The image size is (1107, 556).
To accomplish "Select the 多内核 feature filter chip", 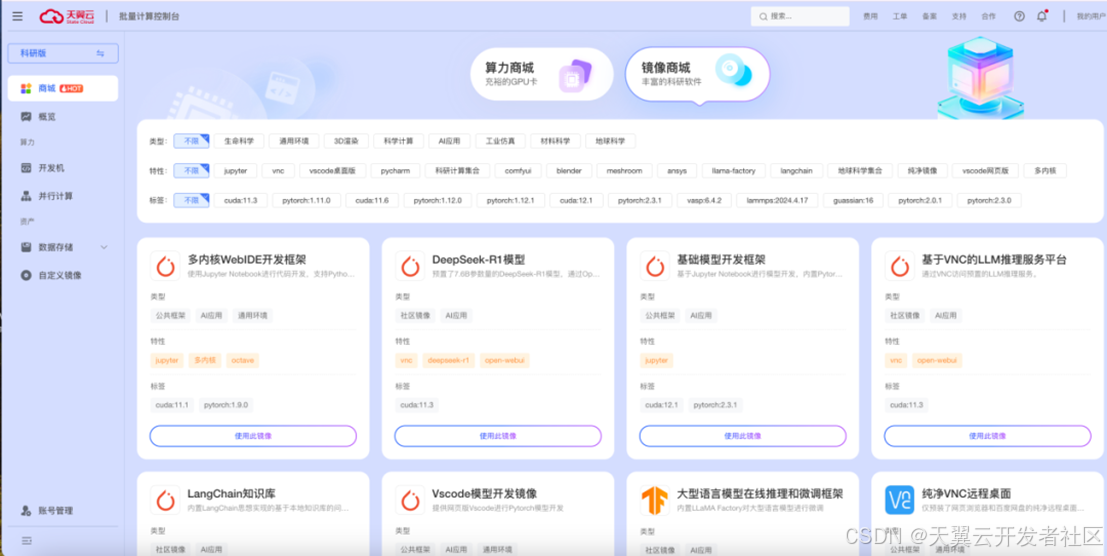I will [x=1045, y=171].
